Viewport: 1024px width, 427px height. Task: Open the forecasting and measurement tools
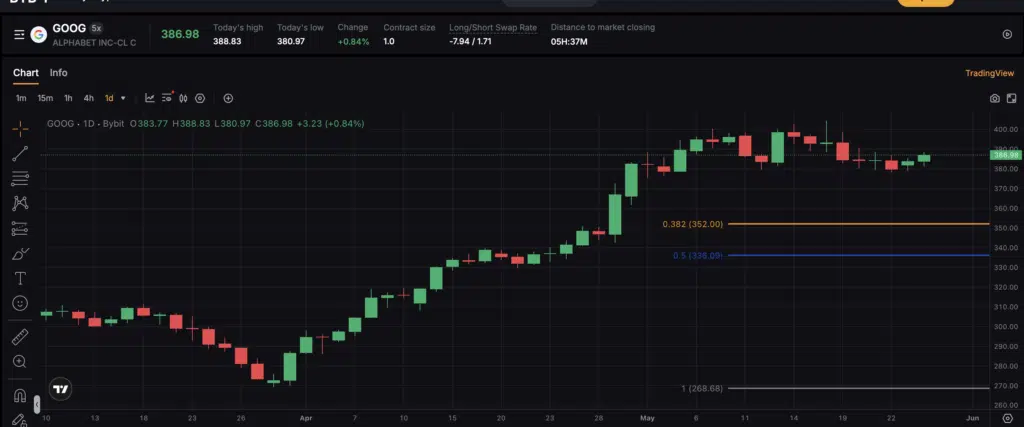click(x=20, y=229)
